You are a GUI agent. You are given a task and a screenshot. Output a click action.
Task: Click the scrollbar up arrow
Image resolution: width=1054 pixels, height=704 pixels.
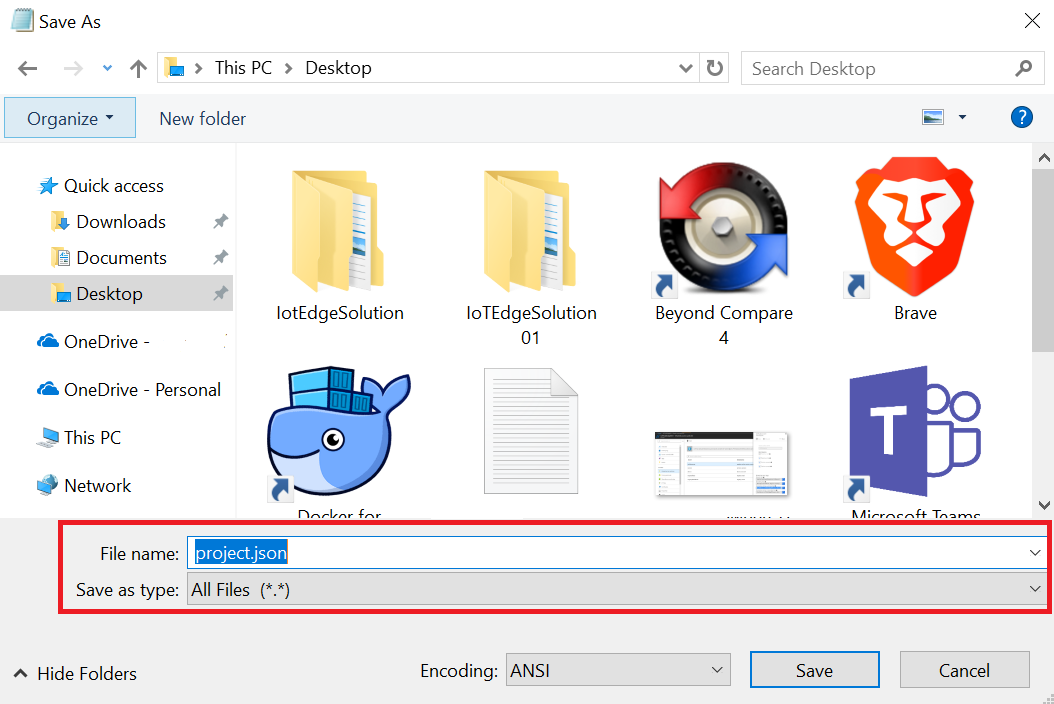coord(1044,159)
